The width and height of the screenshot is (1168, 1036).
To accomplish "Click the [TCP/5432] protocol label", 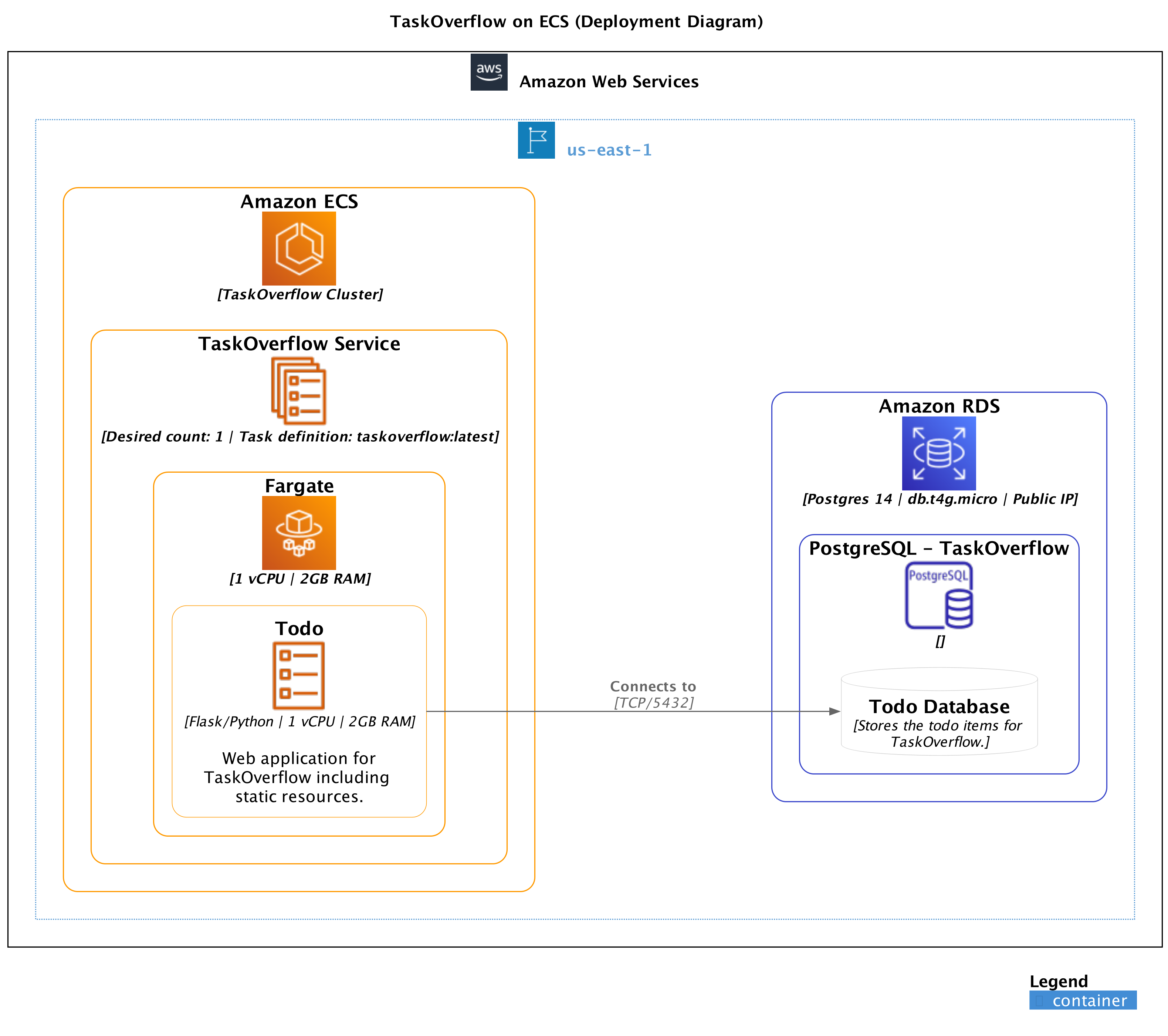I will [x=654, y=703].
